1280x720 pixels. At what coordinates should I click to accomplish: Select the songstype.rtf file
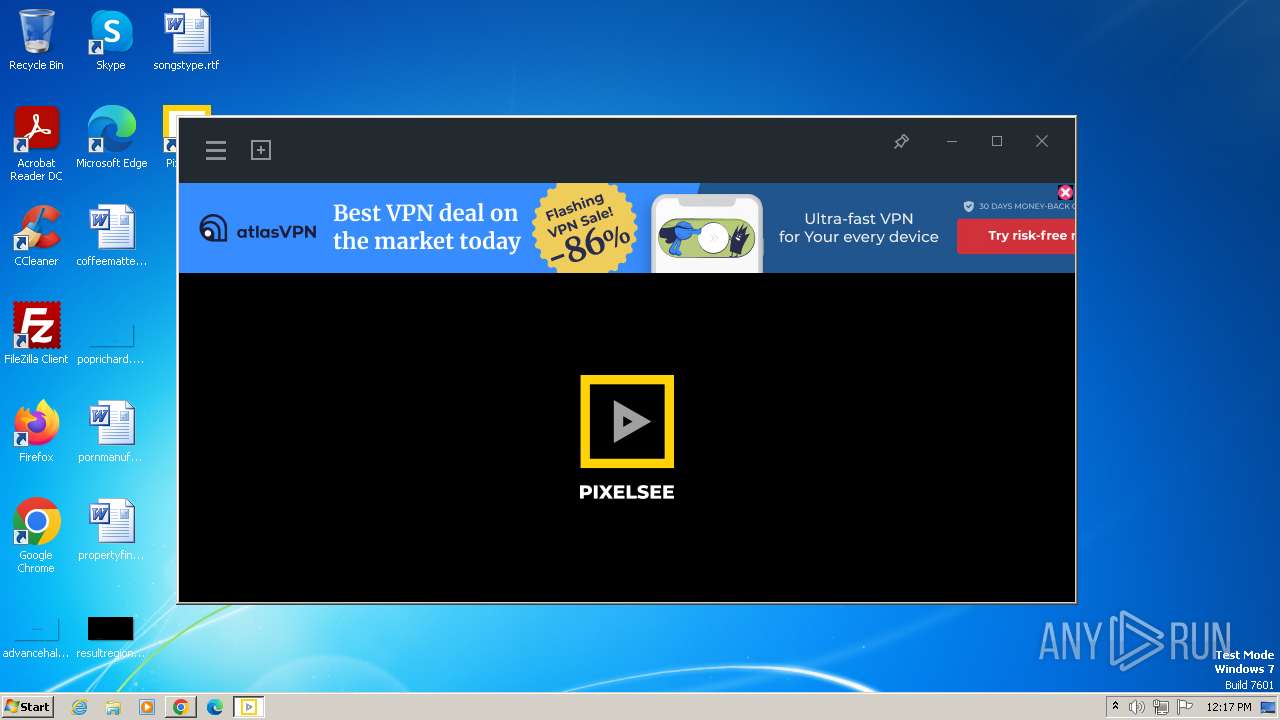(x=186, y=40)
